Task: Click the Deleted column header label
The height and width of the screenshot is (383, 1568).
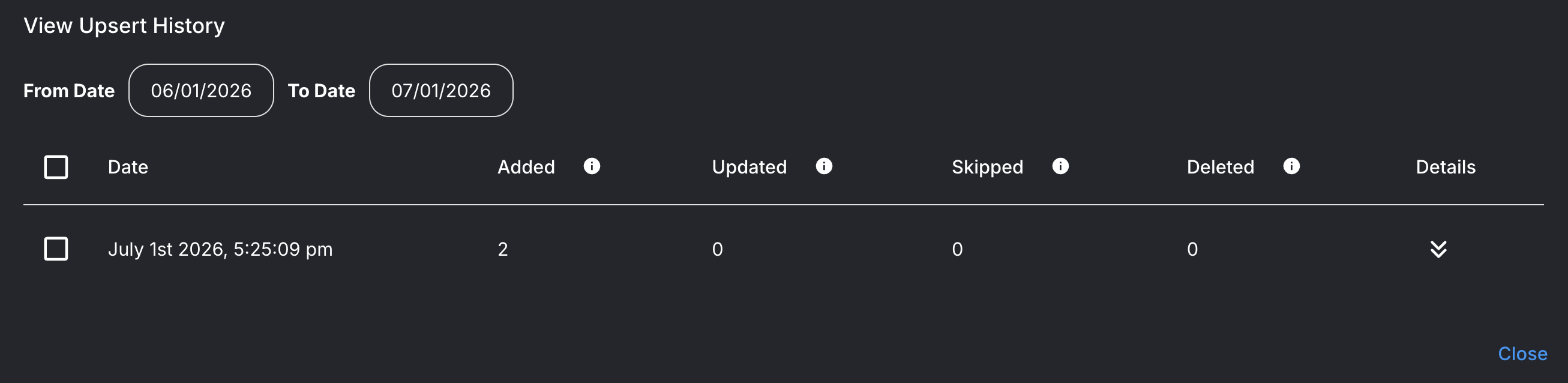Action: [1220, 167]
